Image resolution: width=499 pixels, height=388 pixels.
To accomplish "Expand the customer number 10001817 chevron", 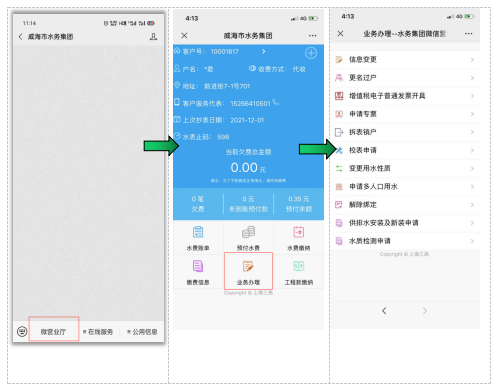I will click(264, 51).
